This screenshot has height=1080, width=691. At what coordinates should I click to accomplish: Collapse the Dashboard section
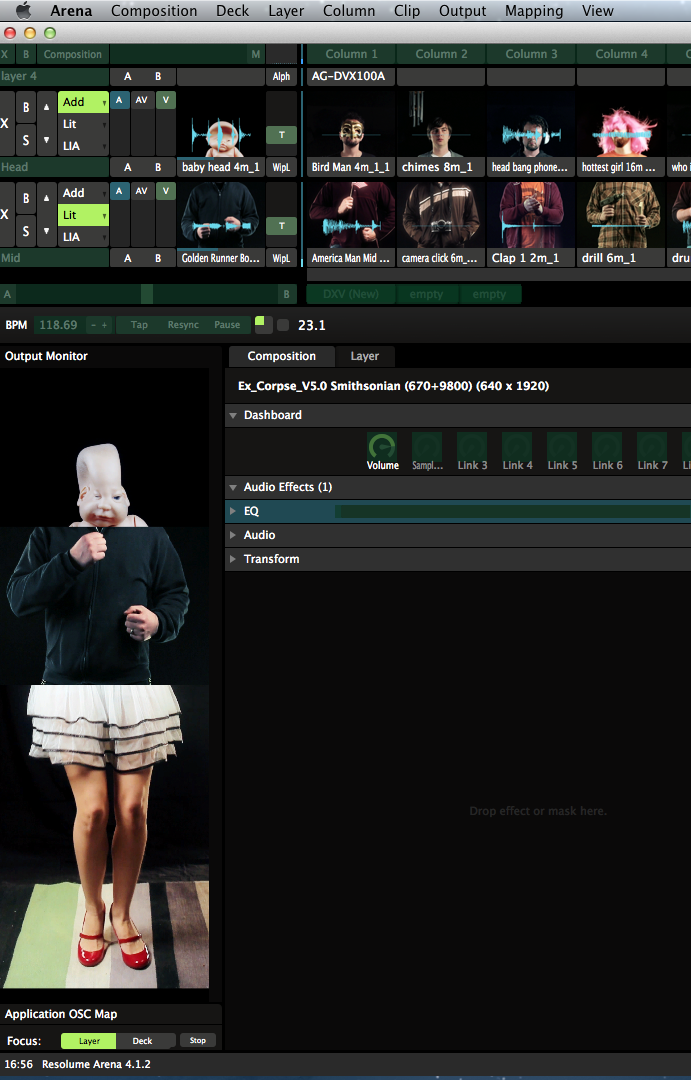(x=234, y=415)
